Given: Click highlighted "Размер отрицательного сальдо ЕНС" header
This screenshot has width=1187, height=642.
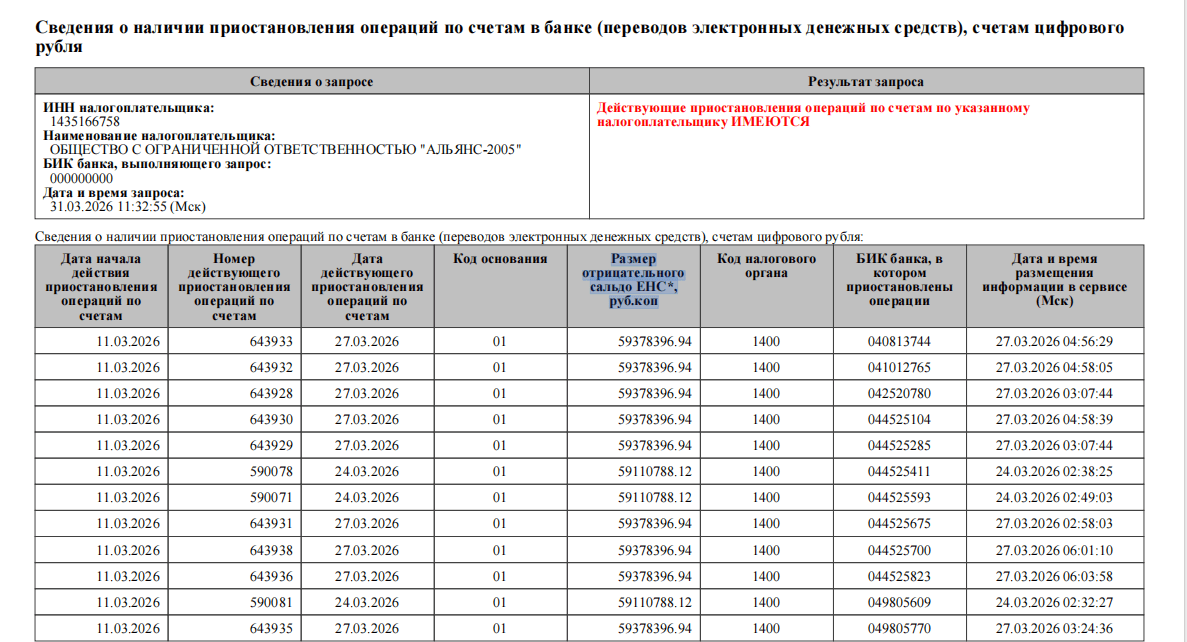Looking at the screenshot, I should tap(632, 280).
